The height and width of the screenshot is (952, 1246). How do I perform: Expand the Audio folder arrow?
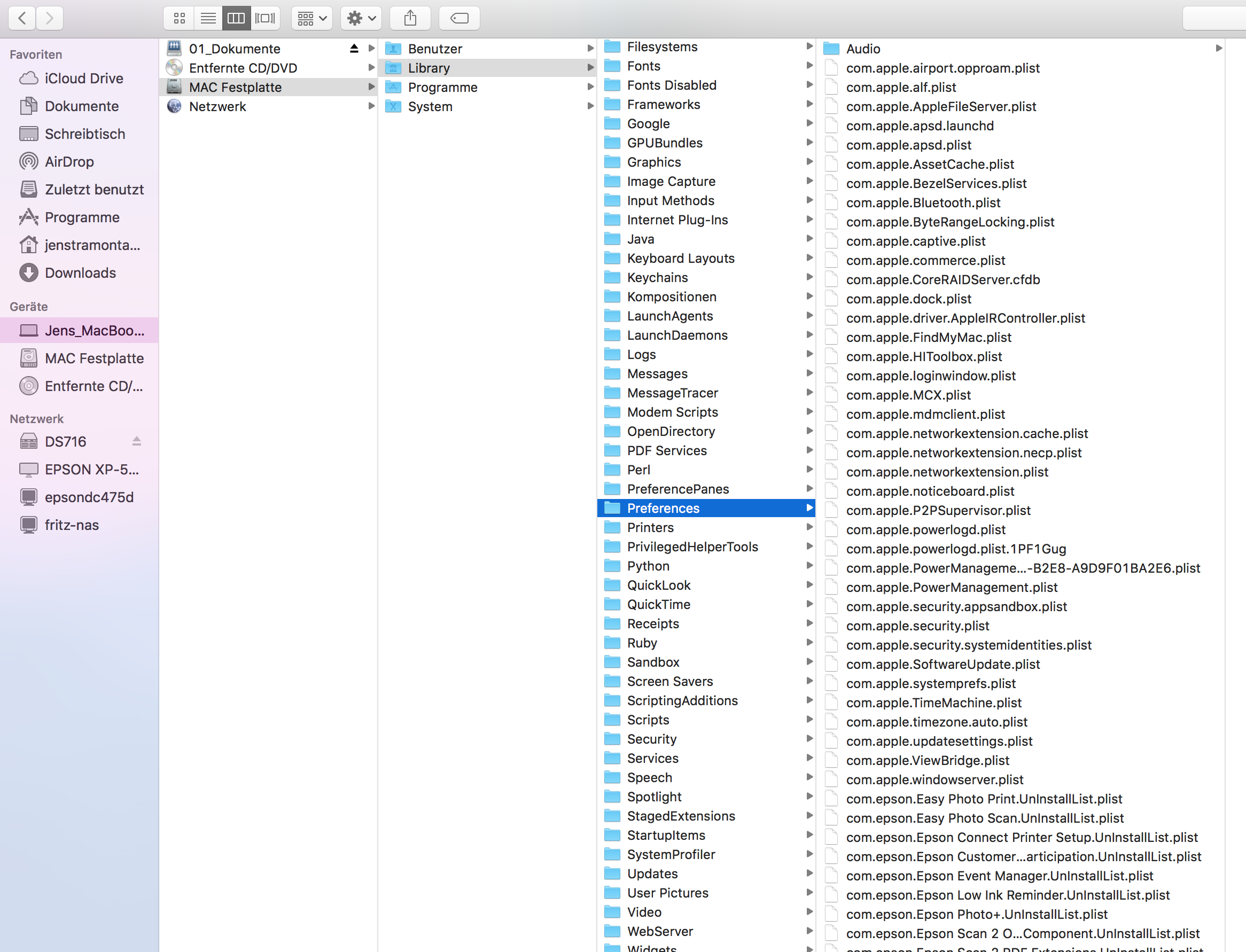click(x=1218, y=49)
